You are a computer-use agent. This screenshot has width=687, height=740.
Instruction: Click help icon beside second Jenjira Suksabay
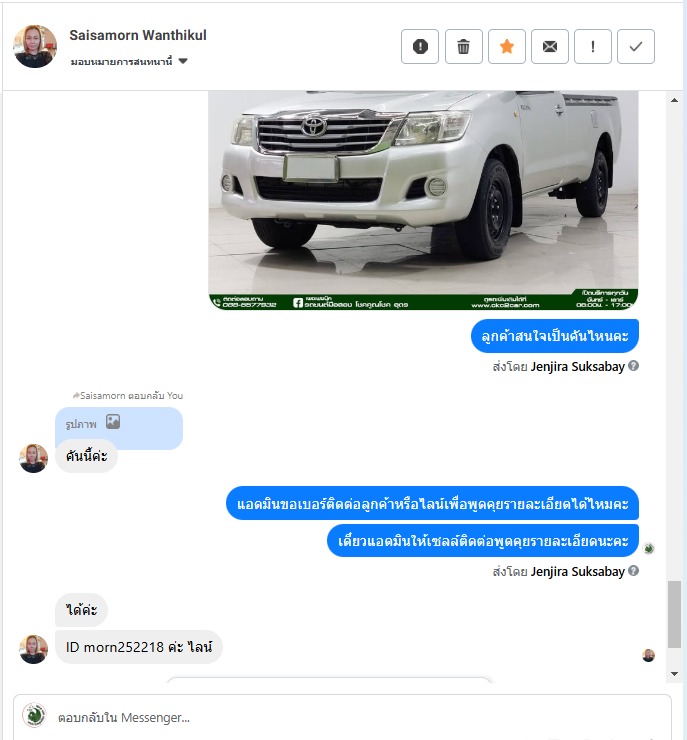[x=634, y=571]
